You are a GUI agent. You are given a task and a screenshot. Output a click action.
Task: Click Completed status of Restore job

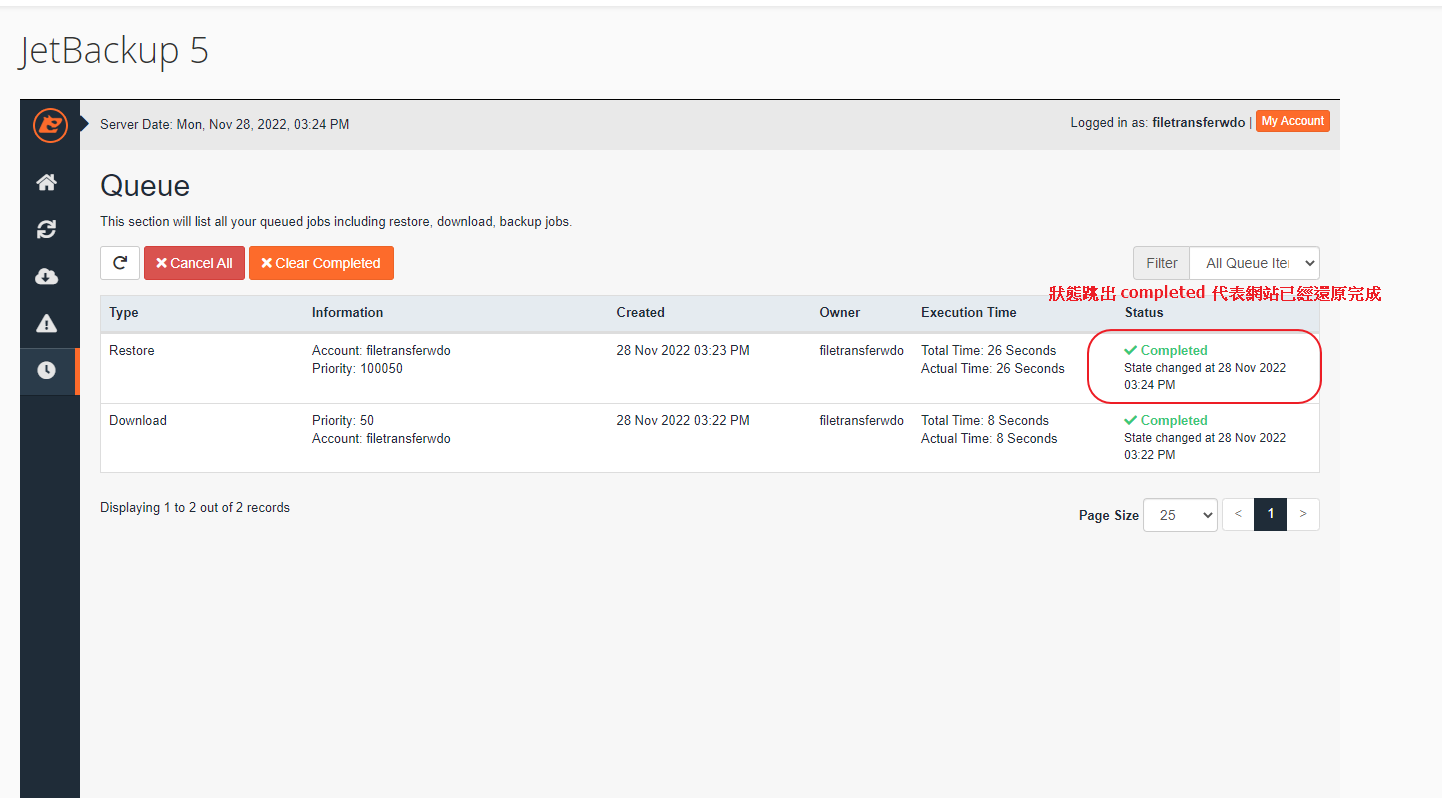[x=1166, y=351]
